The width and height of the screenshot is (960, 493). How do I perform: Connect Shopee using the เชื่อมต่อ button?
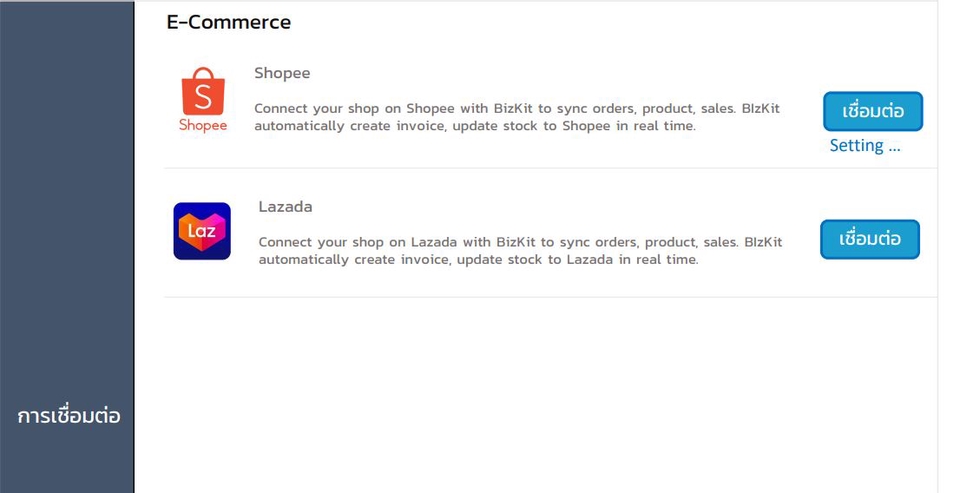(872, 111)
